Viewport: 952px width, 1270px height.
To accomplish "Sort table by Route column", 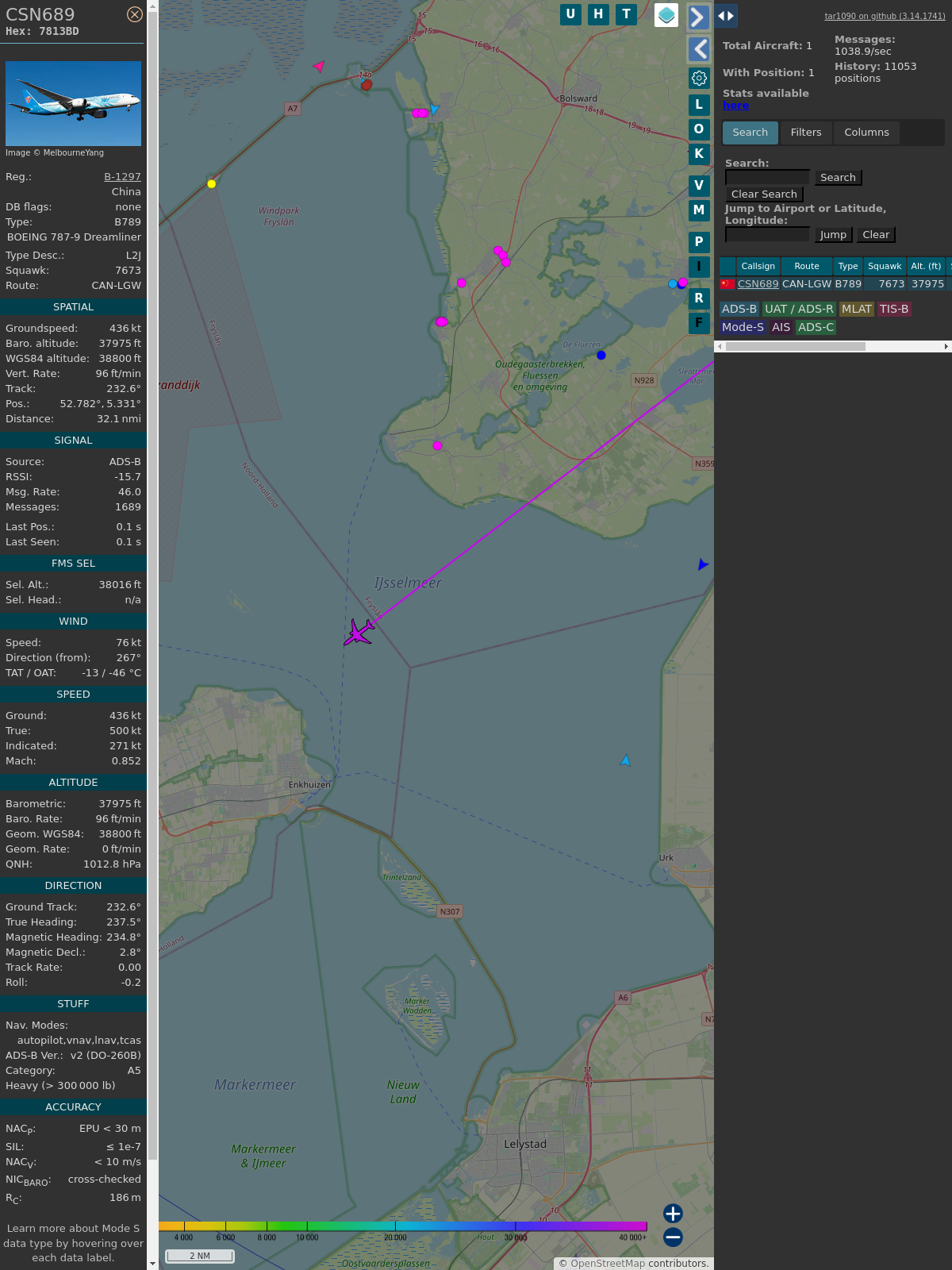I will tap(807, 266).
